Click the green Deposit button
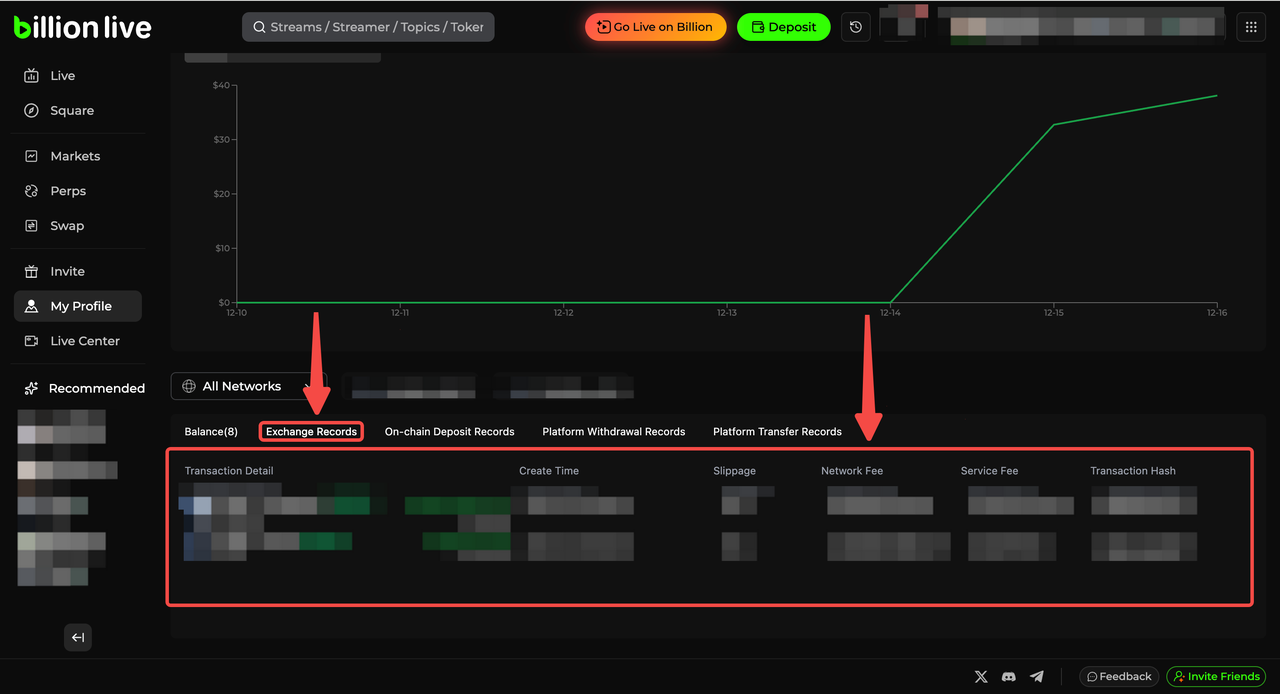This screenshot has height=694, width=1280. (783, 27)
